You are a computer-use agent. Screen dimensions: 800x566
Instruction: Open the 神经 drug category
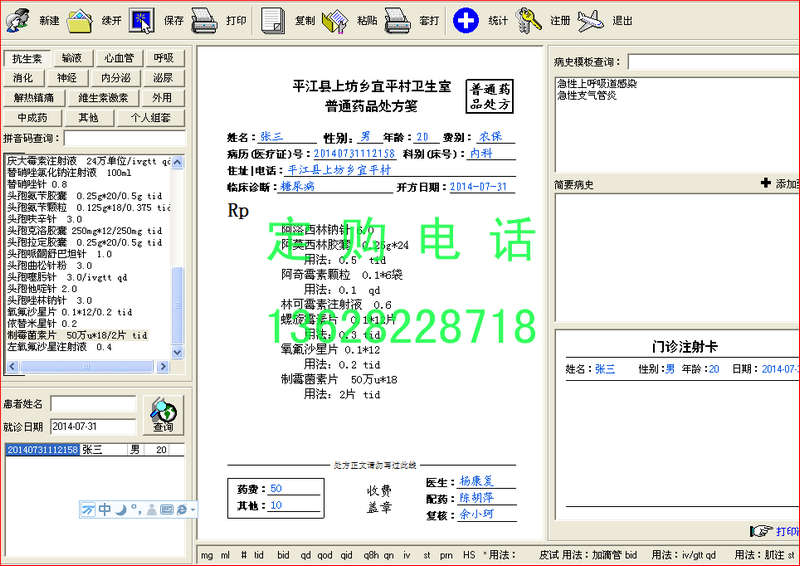[x=66, y=78]
